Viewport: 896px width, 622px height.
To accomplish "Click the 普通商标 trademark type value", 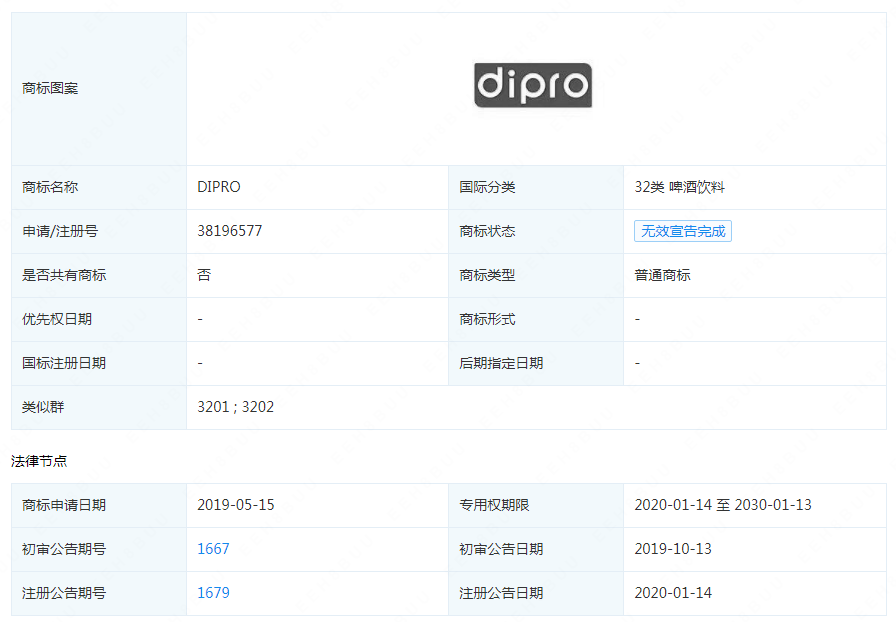I will (x=662, y=275).
